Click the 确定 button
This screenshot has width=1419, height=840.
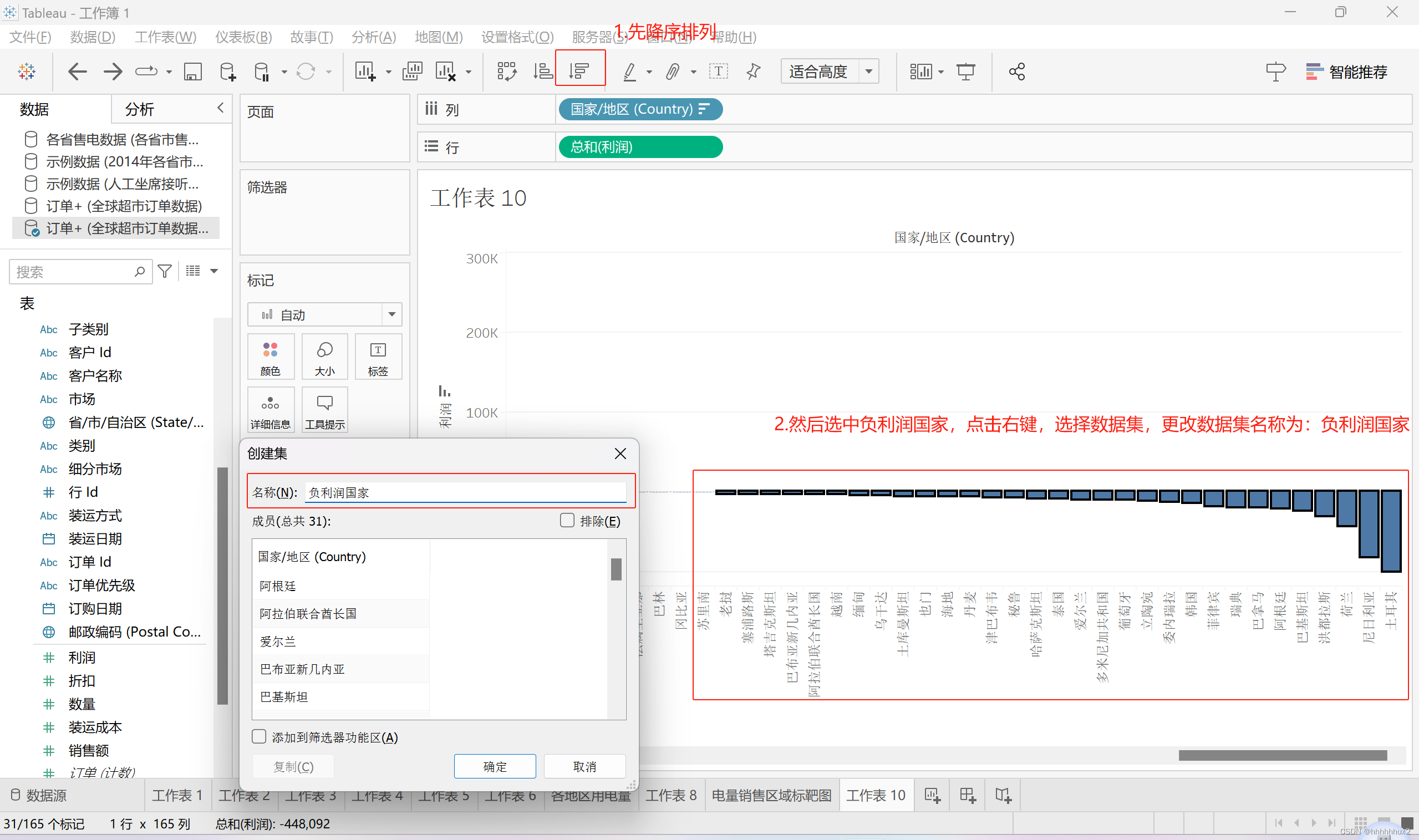[x=494, y=766]
